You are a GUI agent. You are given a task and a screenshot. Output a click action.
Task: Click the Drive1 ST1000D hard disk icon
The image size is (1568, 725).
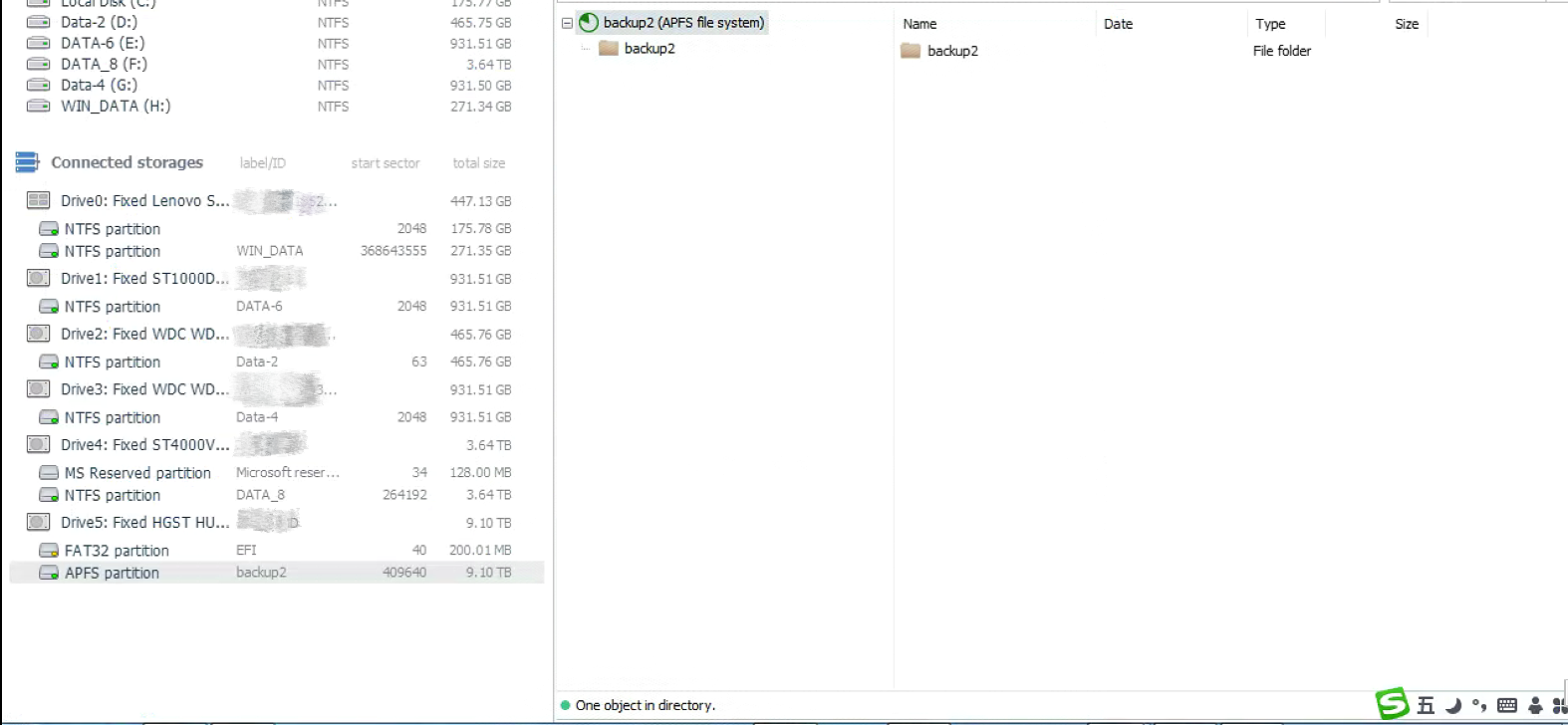[x=38, y=278]
